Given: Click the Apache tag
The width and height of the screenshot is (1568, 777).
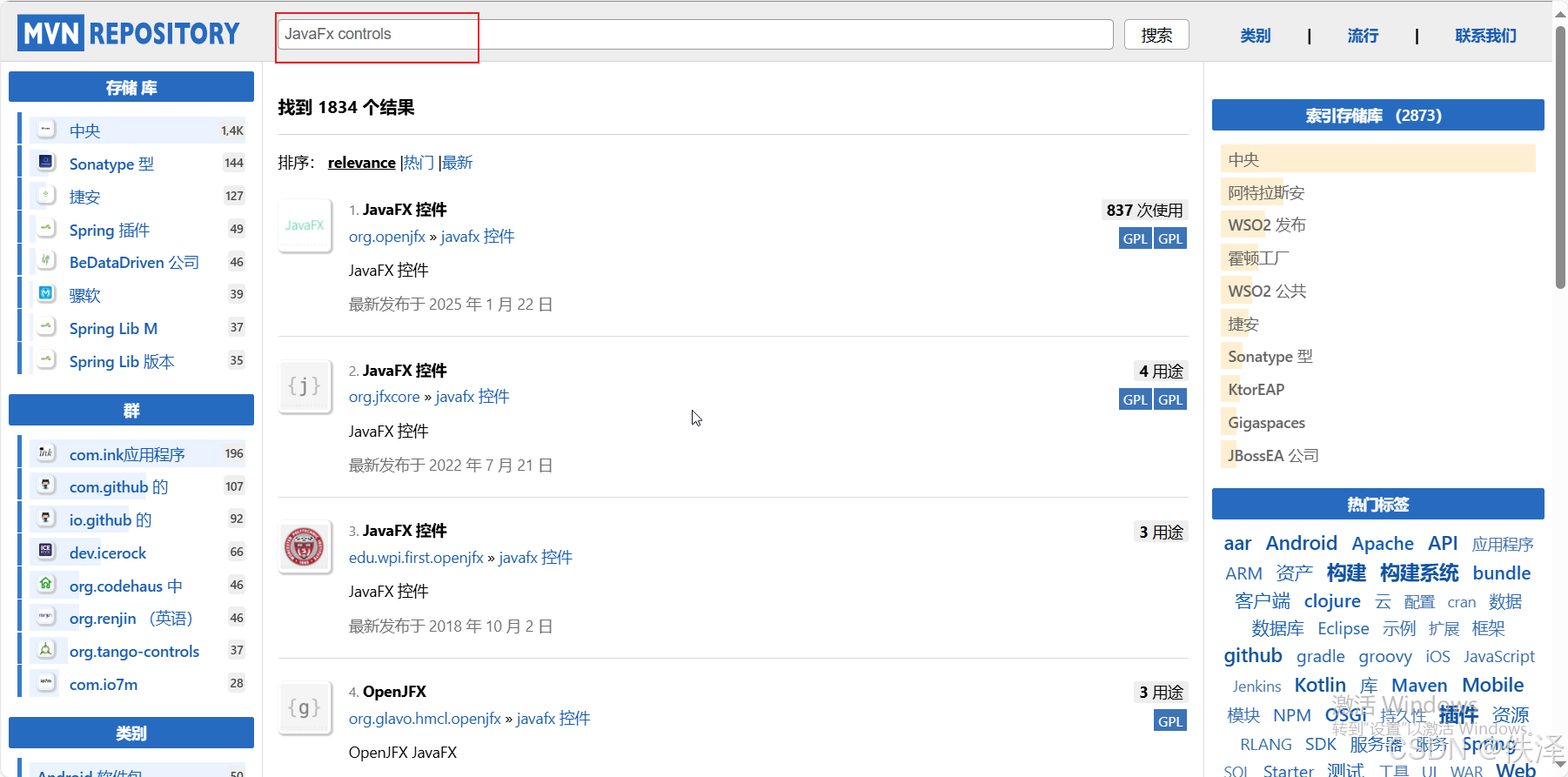Looking at the screenshot, I should coord(1383,543).
